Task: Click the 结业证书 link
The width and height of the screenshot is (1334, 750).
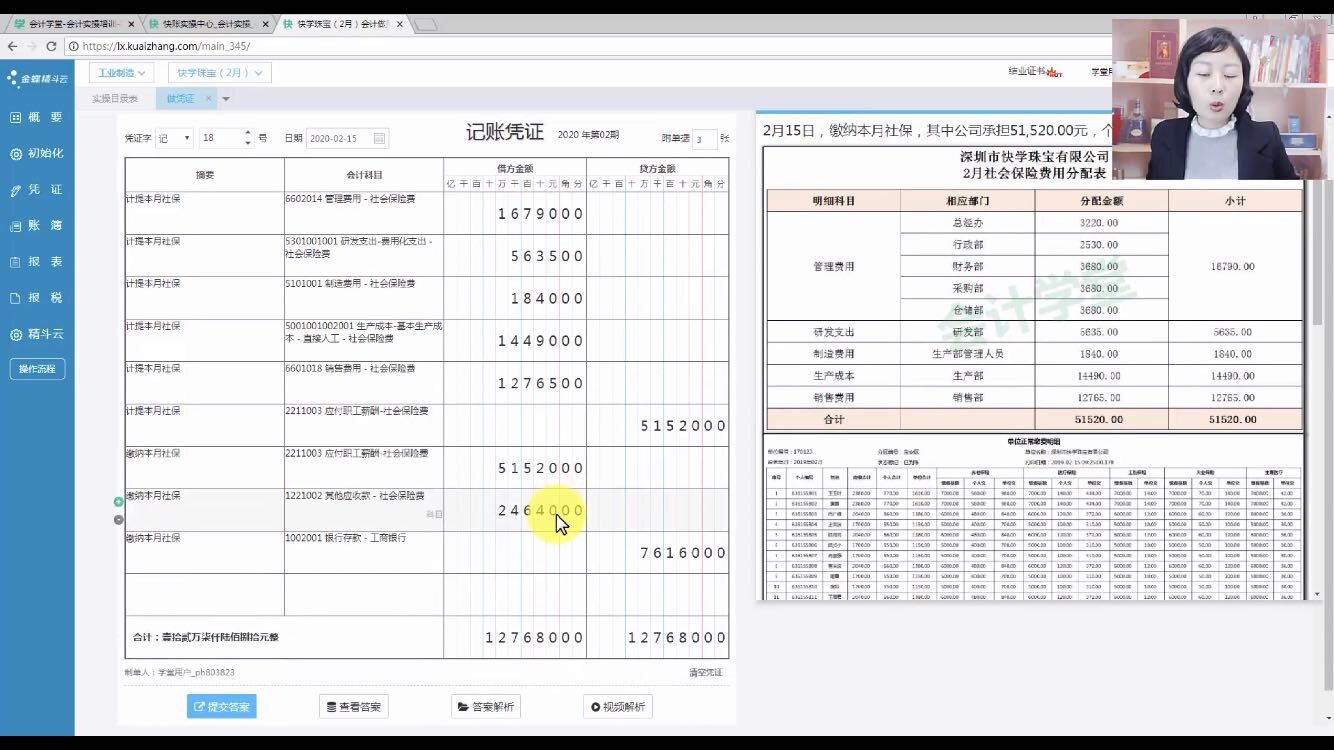Action: [x=1035, y=72]
